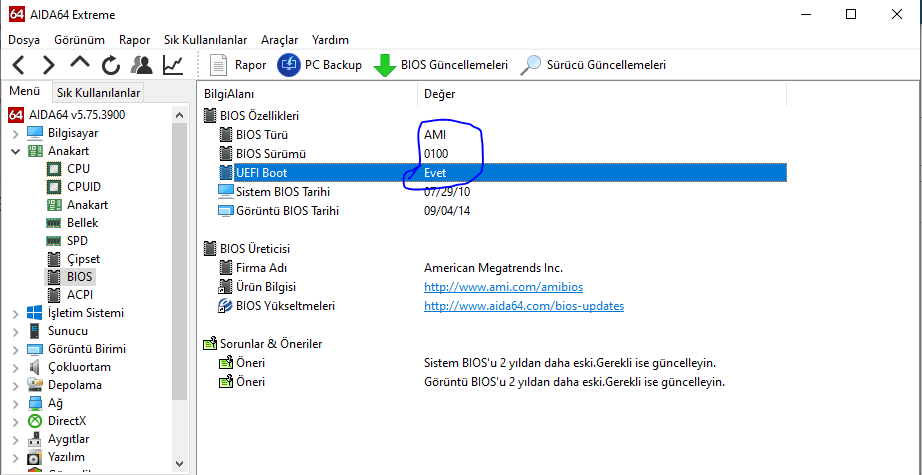Select the BIOS tree item

tap(79, 277)
